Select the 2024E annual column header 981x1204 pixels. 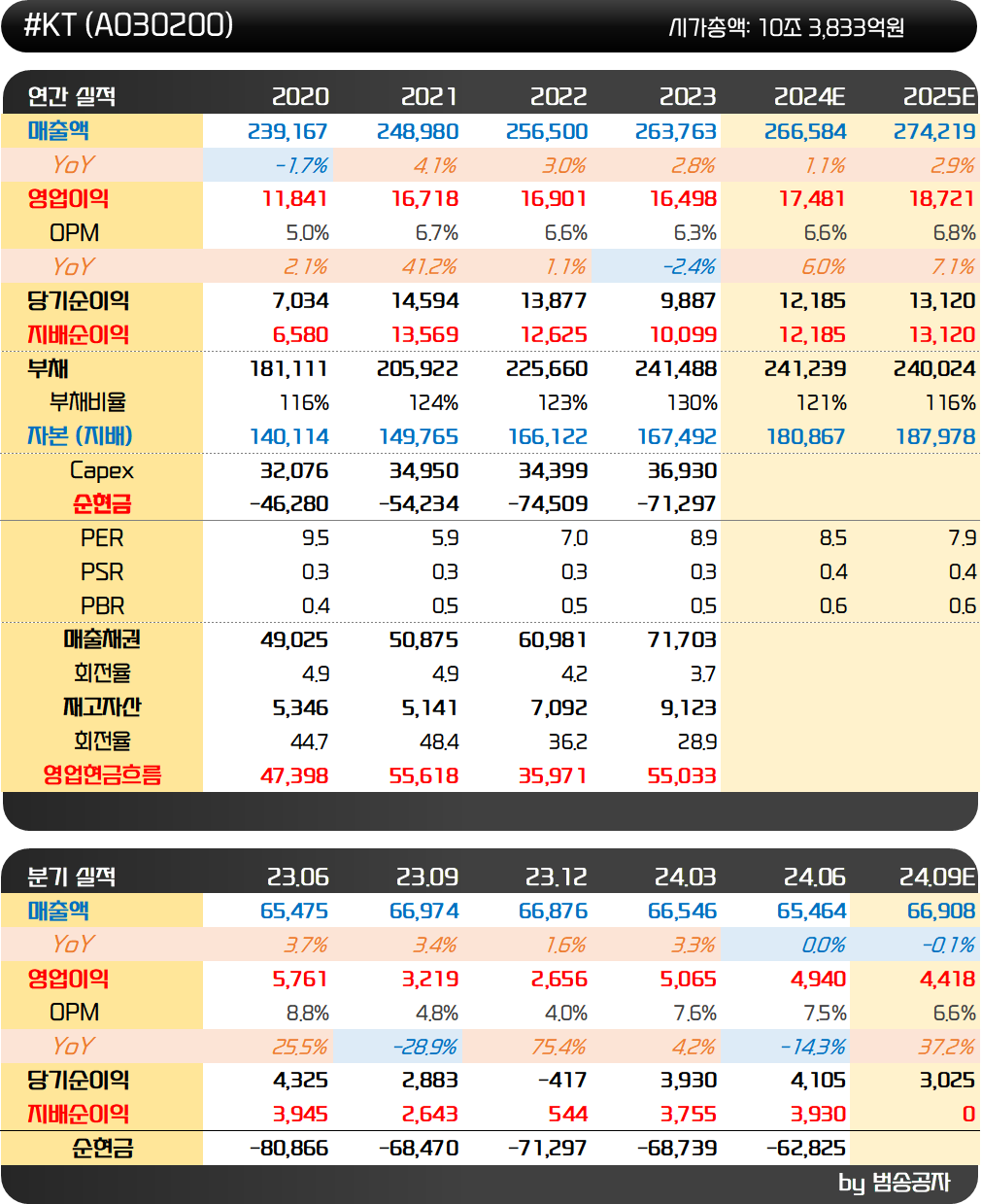pos(810,96)
